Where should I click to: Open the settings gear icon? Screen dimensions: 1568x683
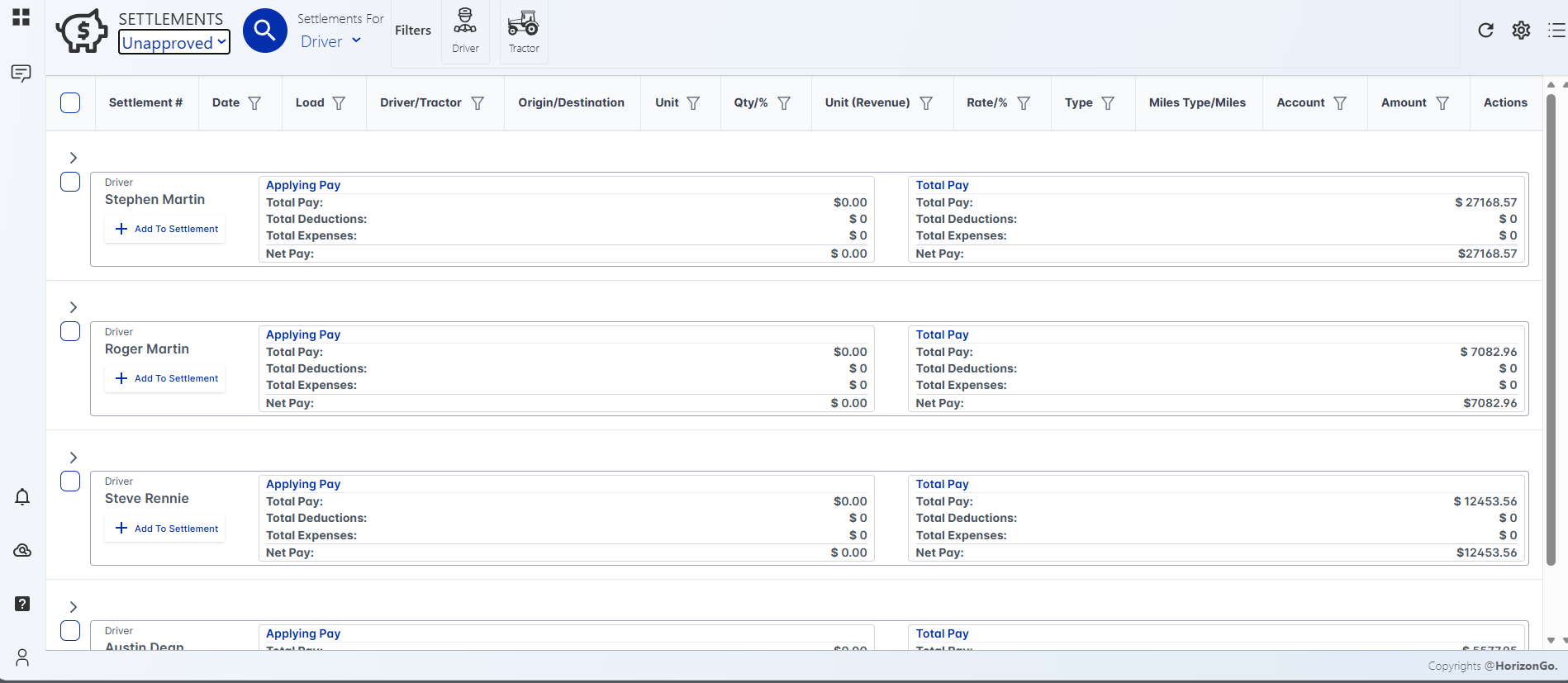1521,31
